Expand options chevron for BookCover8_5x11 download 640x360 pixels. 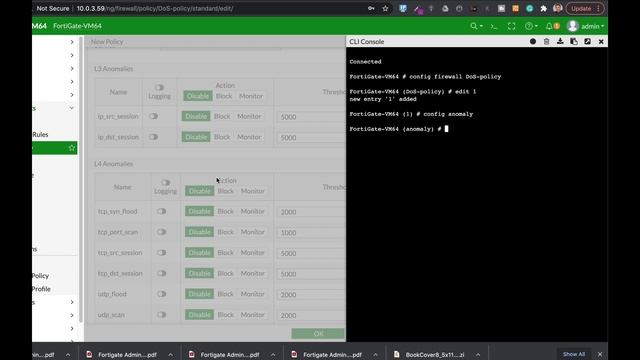click(x=478, y=355)
